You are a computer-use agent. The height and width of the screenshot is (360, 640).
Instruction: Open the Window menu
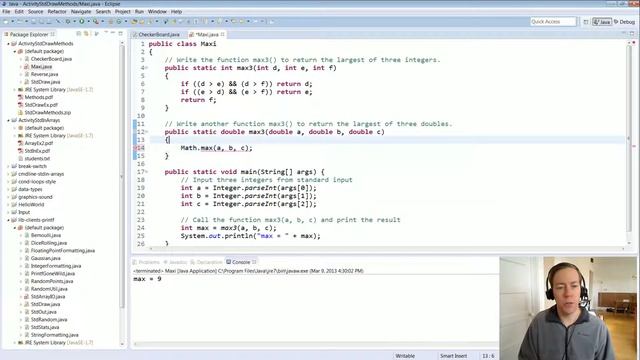pos(157,12)
